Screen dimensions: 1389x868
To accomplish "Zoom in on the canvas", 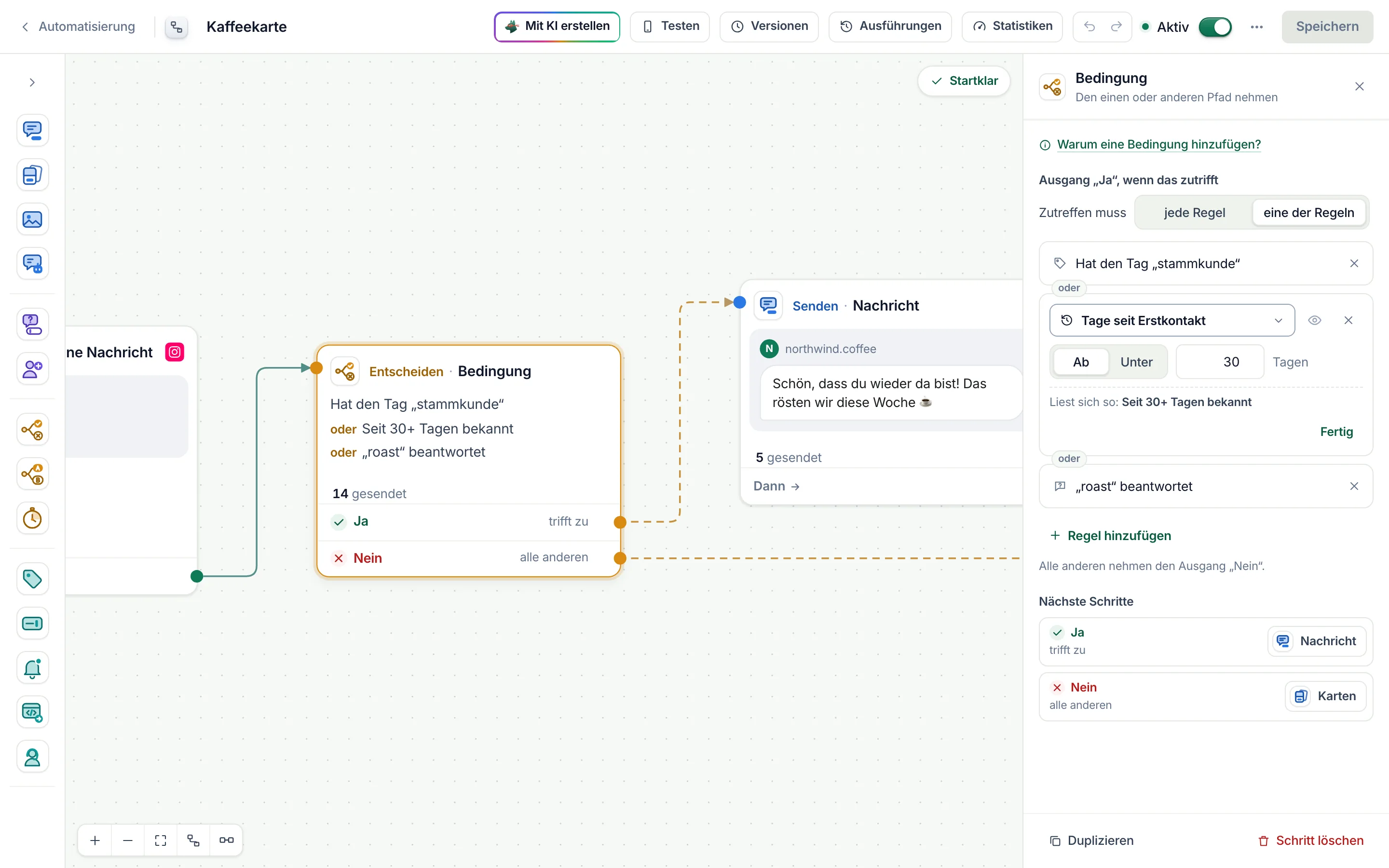I will [95, 841].
